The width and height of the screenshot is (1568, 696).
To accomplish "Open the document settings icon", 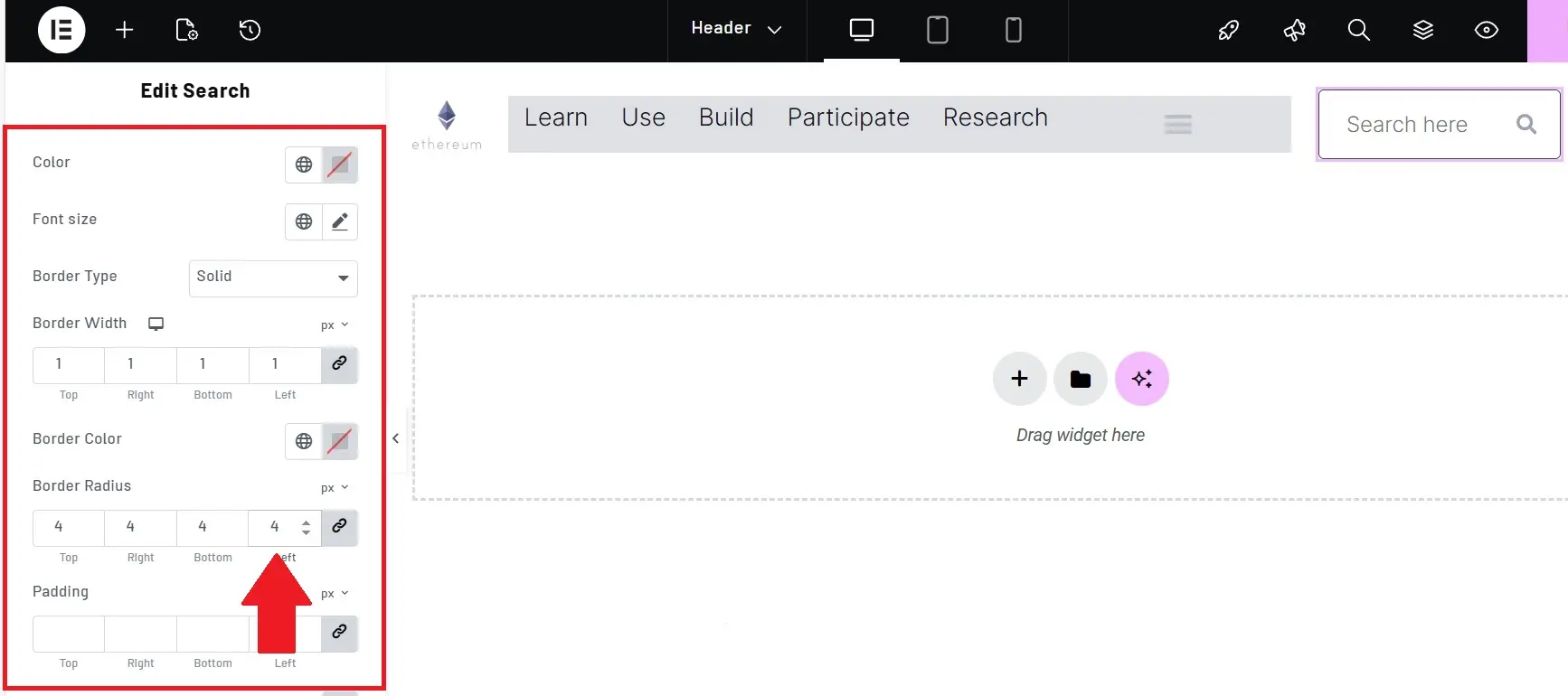I will [x=186, y=30].
